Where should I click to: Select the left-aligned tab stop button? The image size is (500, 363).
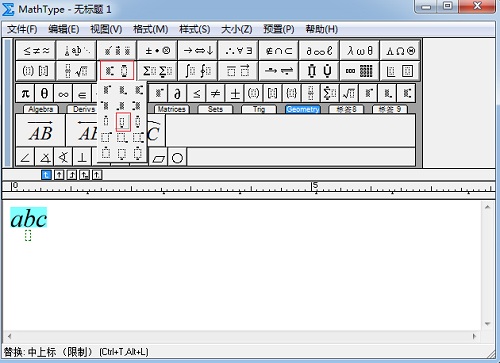(46, 175)
